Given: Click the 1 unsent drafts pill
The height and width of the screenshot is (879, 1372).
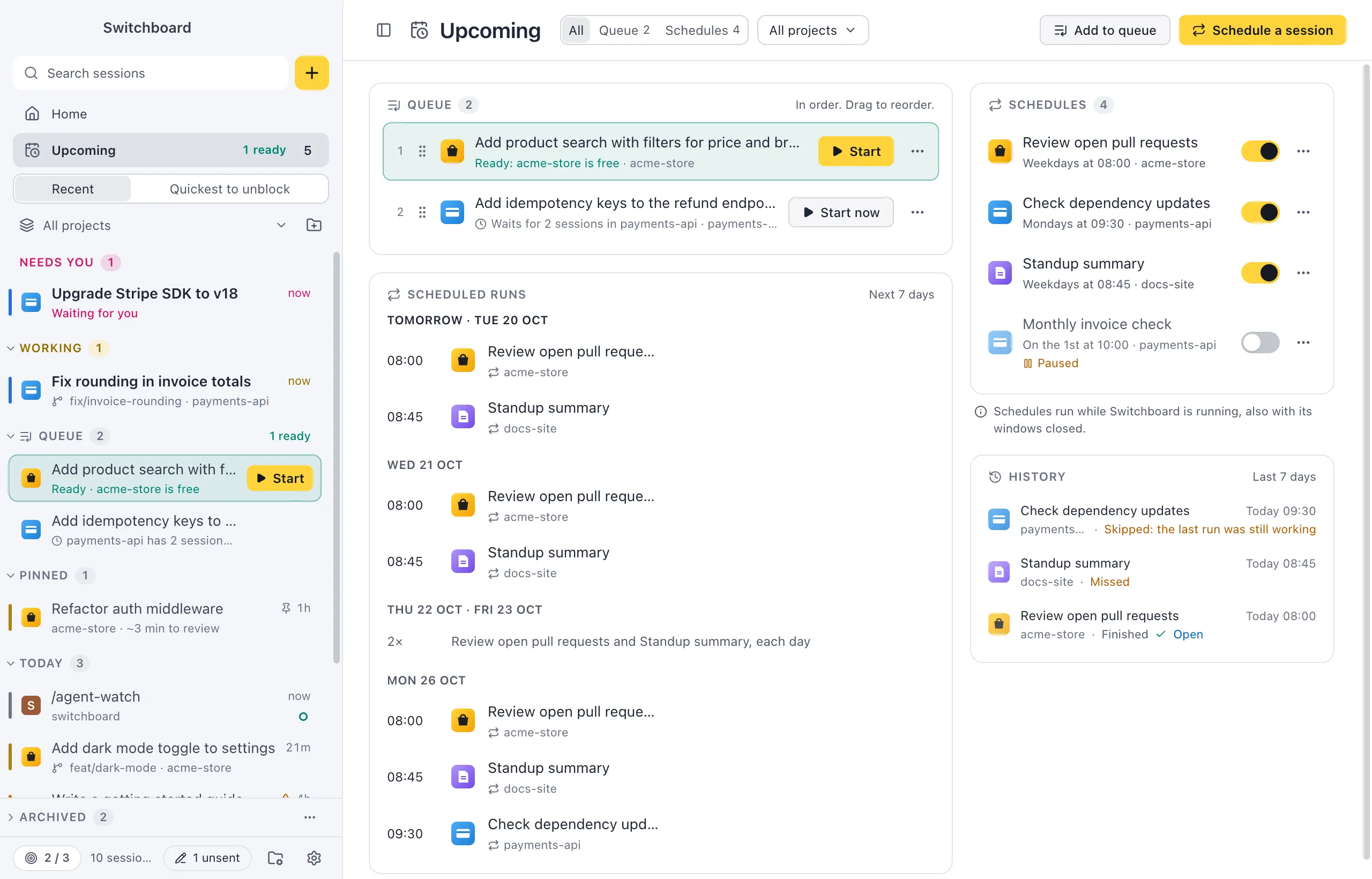Looking at the screenshot, I should click(x=207, y=858).
